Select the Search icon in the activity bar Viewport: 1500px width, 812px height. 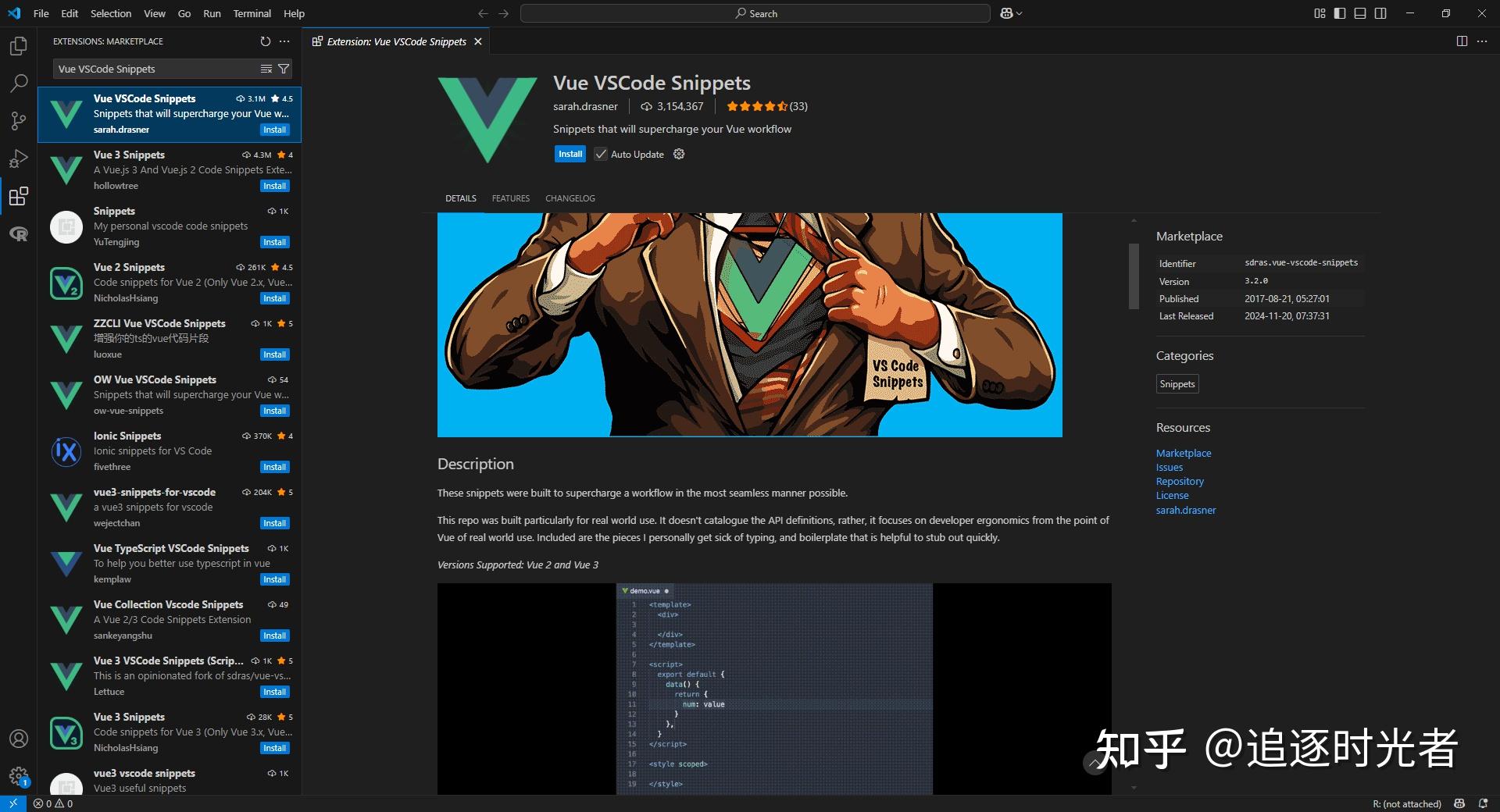[17, 84]
